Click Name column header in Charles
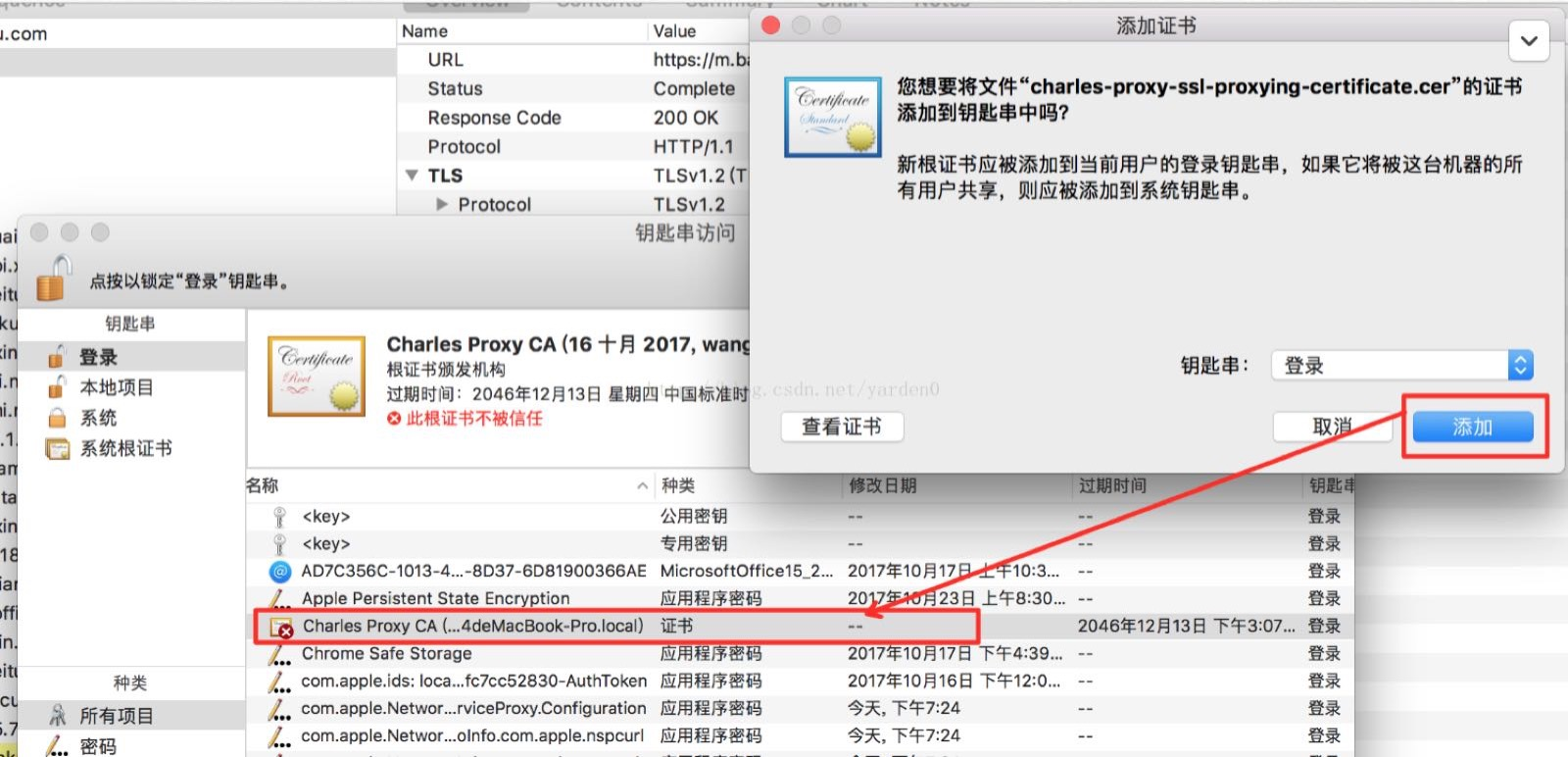Image resolution: width=1568 pixels, height=757 pixels. (x=522, y=31)
